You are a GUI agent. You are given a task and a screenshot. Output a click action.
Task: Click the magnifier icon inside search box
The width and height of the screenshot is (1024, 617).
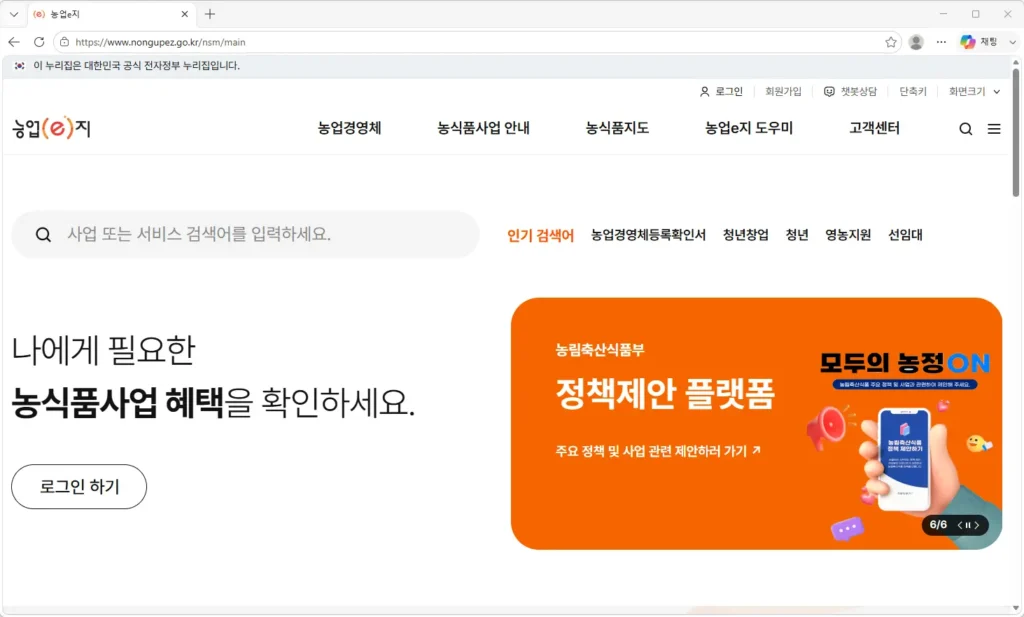(x=43, y=234)
